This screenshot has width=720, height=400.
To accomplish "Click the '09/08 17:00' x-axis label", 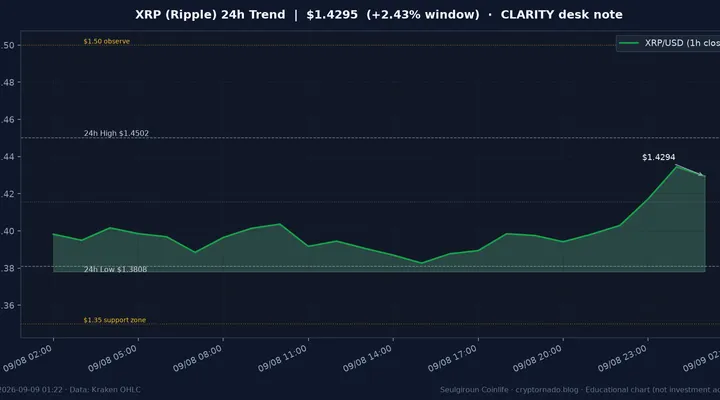I will click(452, 358).
